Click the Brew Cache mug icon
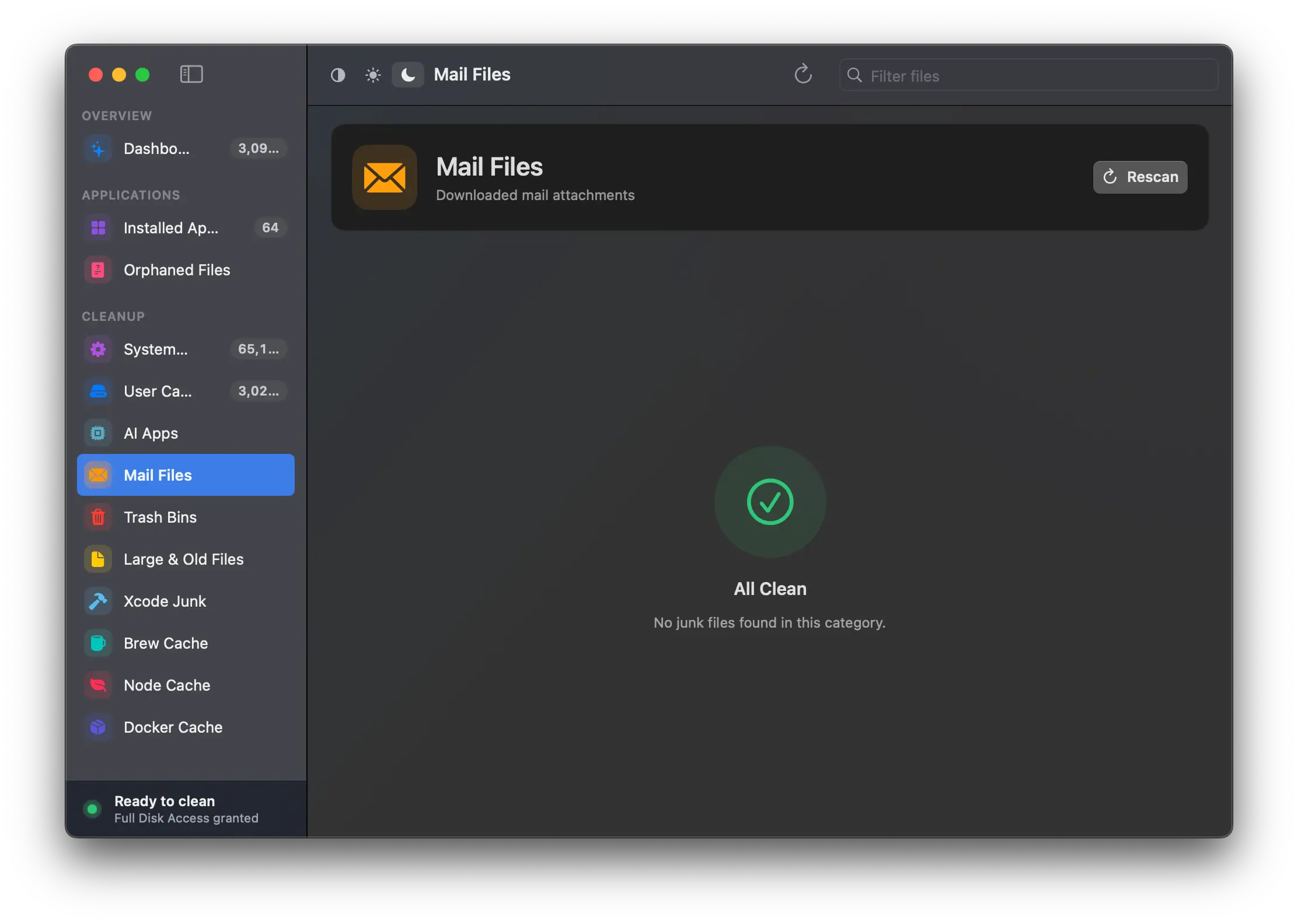Screen dimensions: 1298x924 98,643
